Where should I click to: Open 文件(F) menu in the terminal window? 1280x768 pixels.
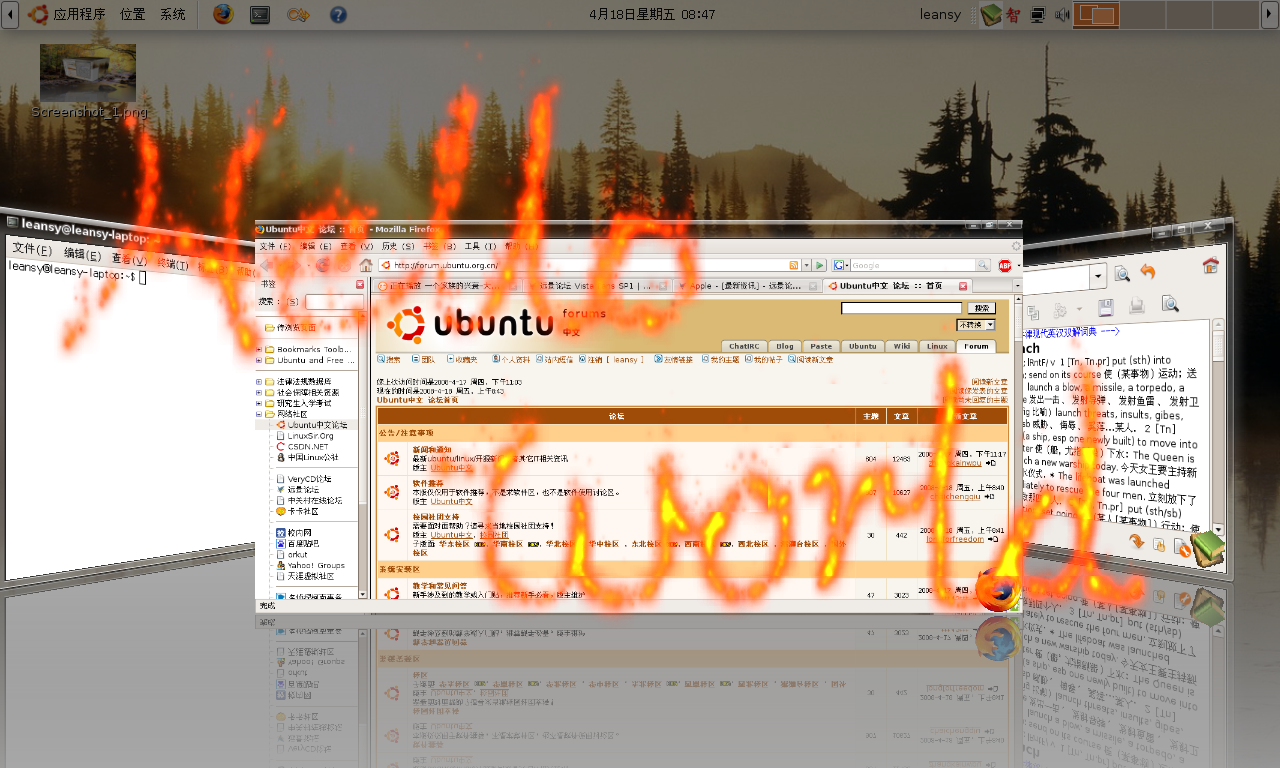tap(31, 250)
